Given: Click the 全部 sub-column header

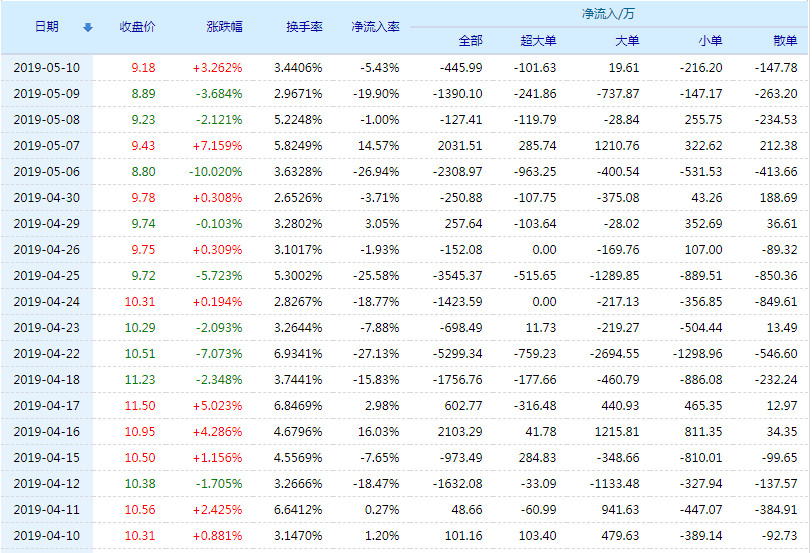Looking at the screenshot, I should 469,41.
